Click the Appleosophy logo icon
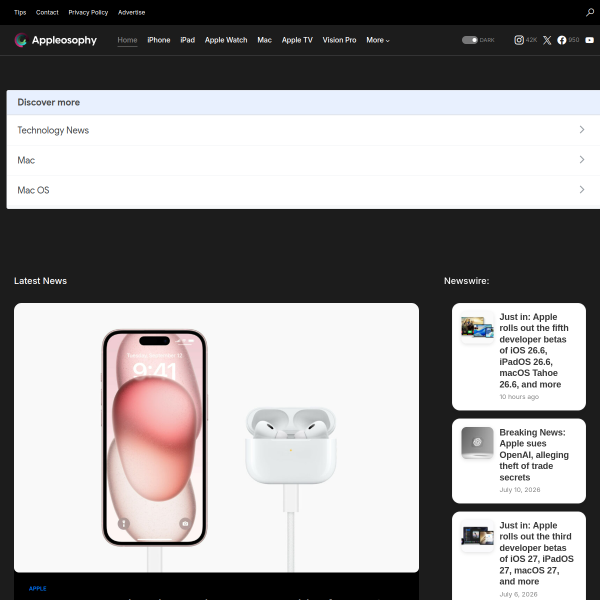The image size is (600, 600). (21, 40)
